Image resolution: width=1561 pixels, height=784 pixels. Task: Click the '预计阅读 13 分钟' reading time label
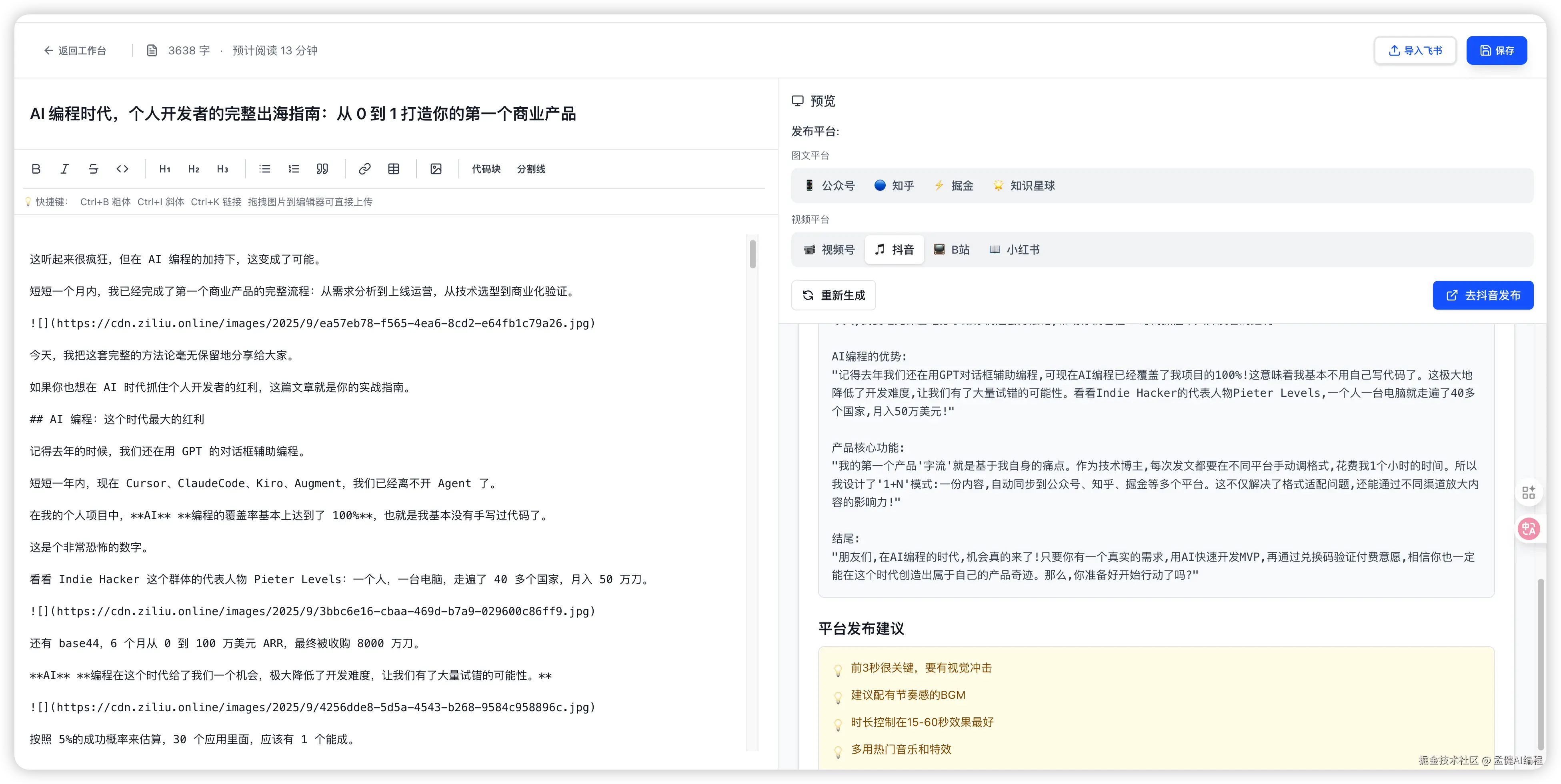pyautogui.click(x=275, y=50)
